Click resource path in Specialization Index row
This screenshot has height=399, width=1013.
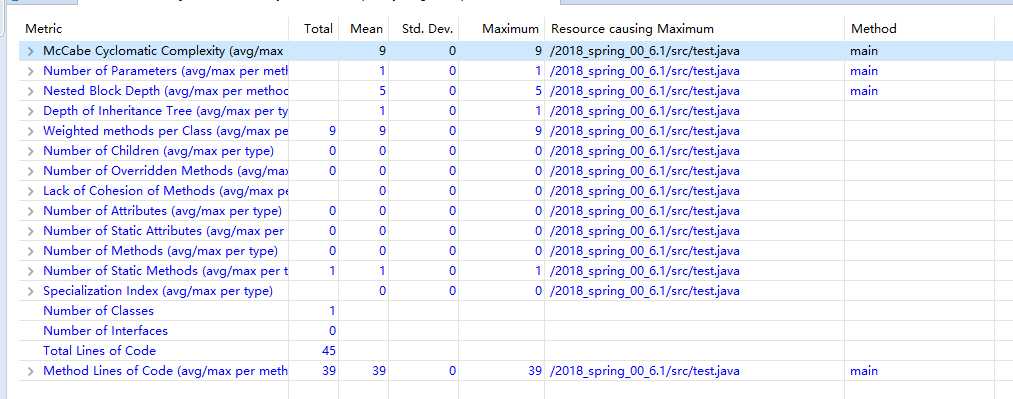tap(645, 291)
